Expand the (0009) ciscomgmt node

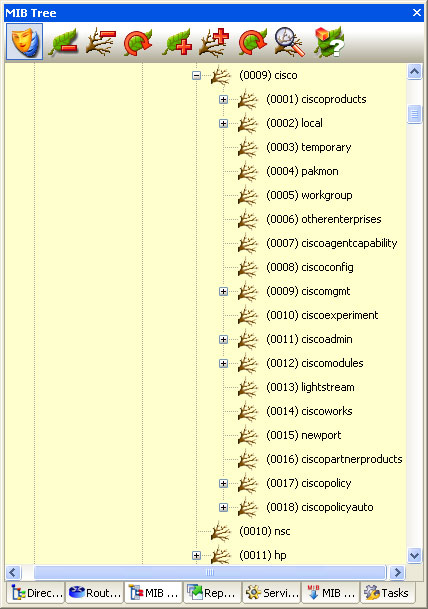pyautogui.click(x=223, y=291)
